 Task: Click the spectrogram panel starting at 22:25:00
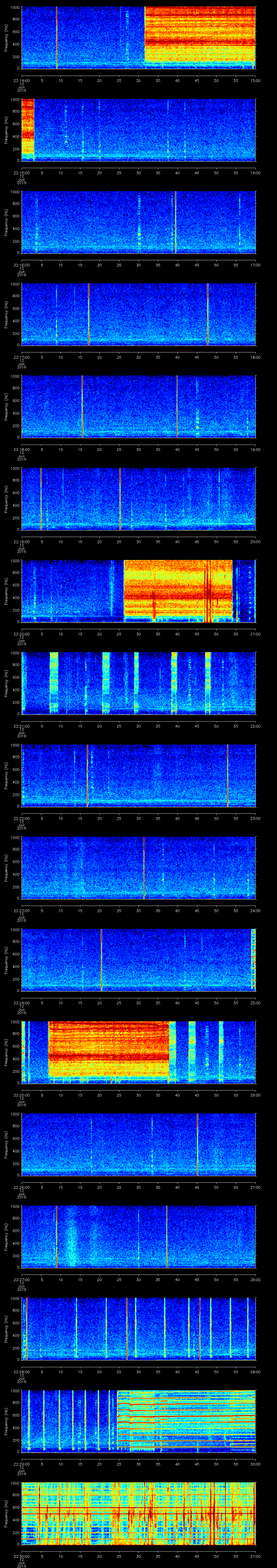pyautogui.click(x=138, y=1052)
